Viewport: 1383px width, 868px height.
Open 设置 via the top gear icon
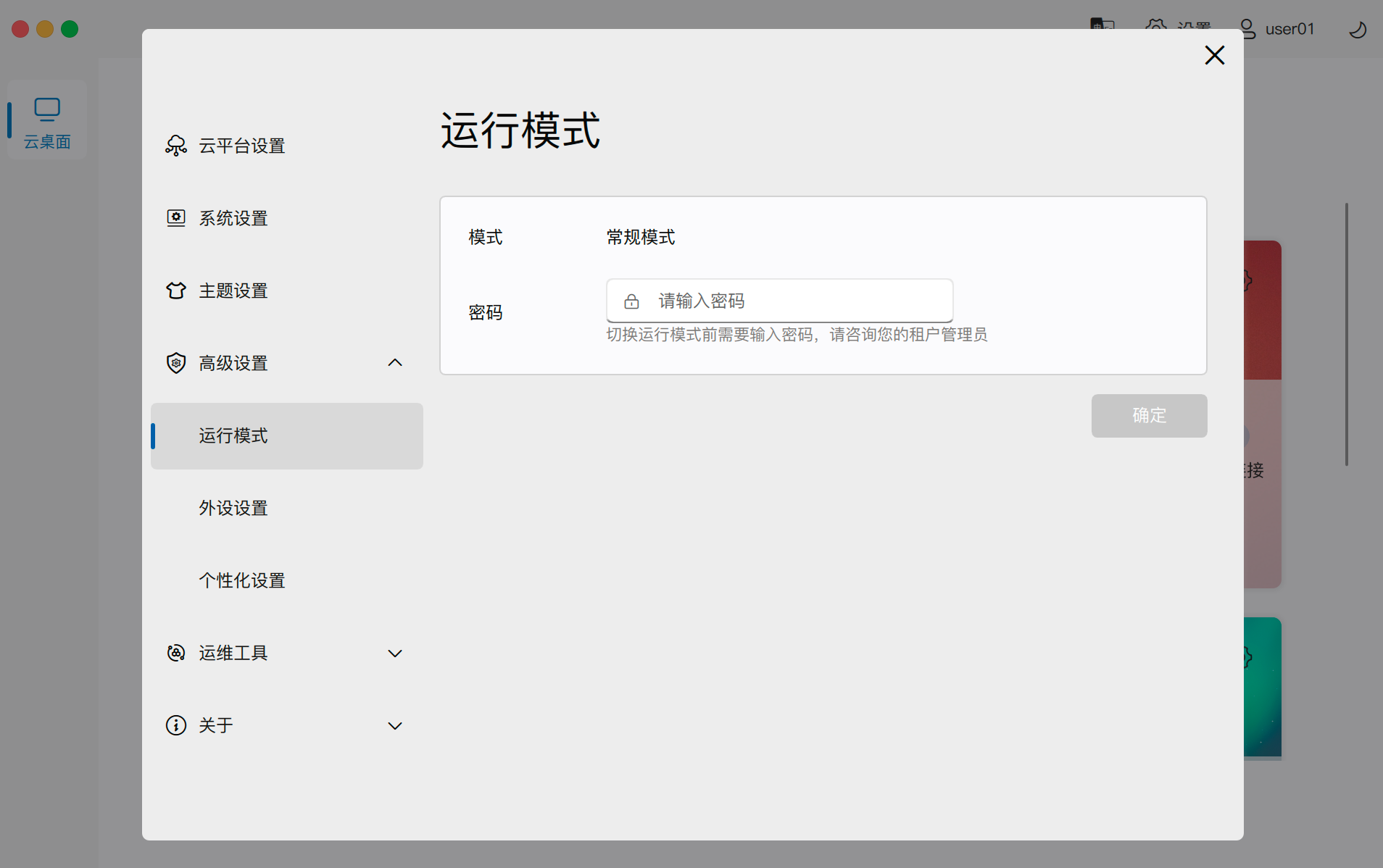1155,26
